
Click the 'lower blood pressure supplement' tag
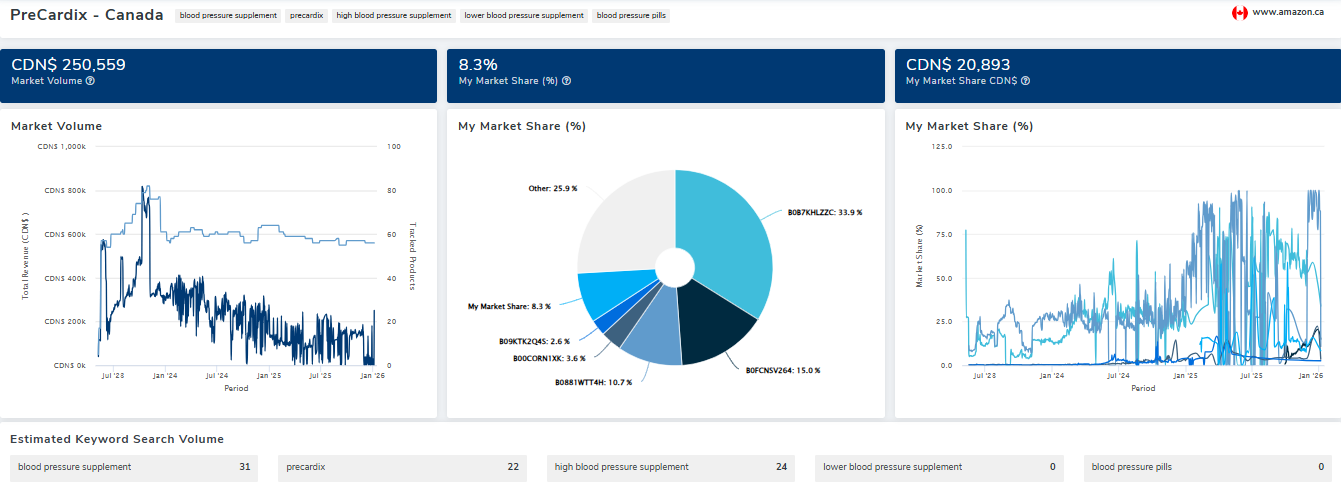[524, 16]
